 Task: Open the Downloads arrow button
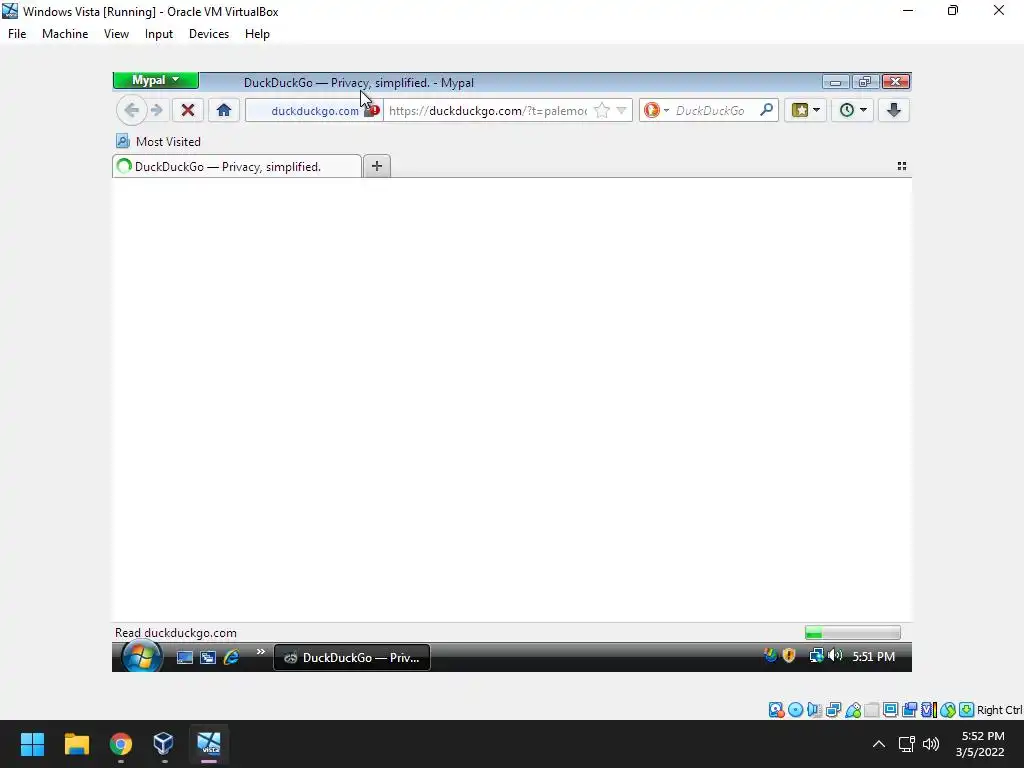894,110
